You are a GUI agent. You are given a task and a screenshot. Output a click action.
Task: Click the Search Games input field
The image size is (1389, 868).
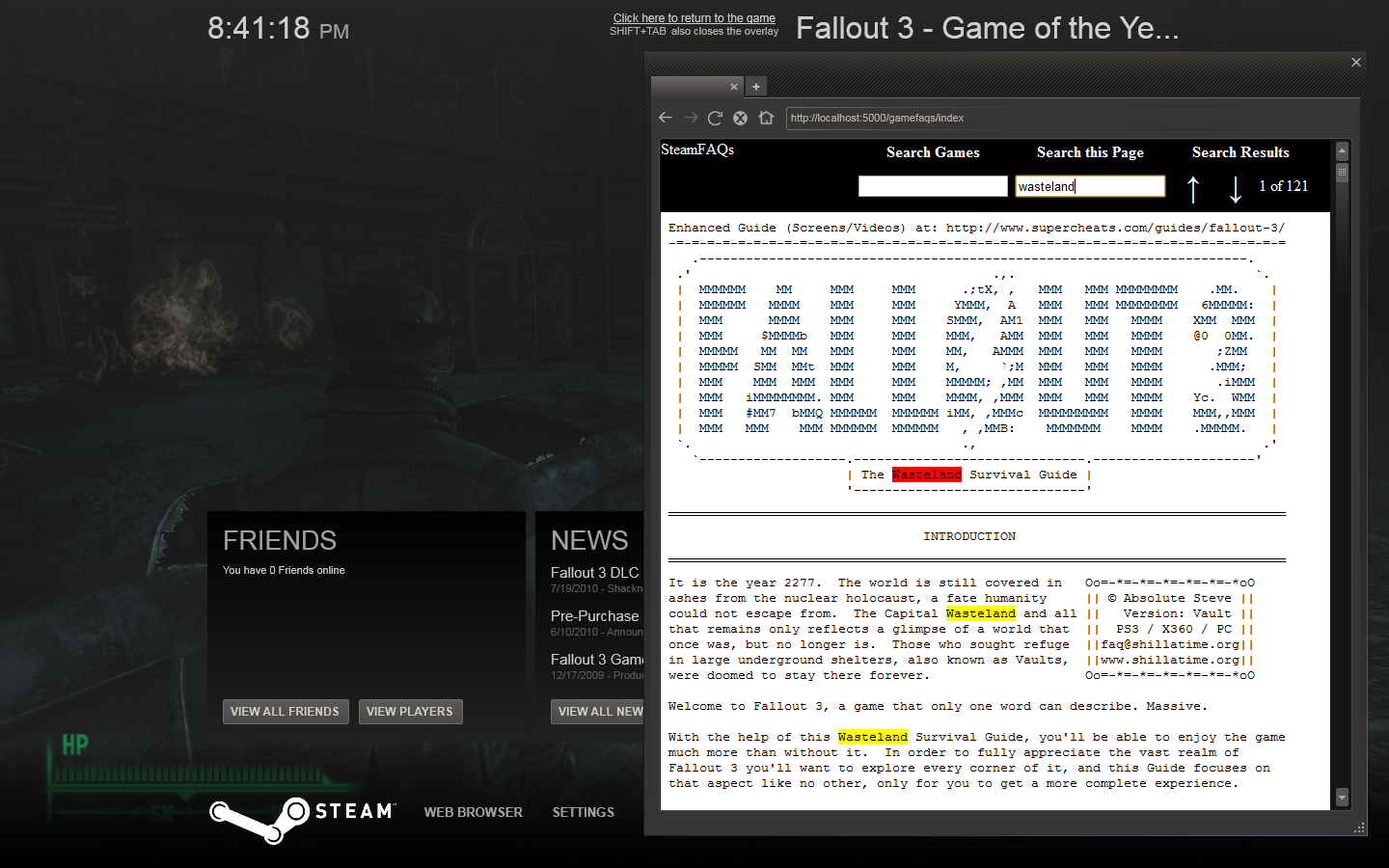933,186
